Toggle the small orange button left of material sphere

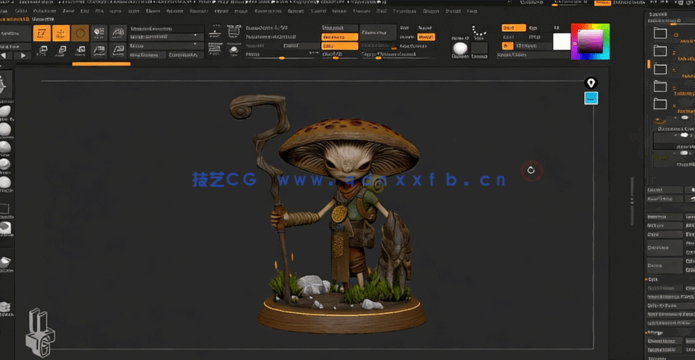(426, 37)
